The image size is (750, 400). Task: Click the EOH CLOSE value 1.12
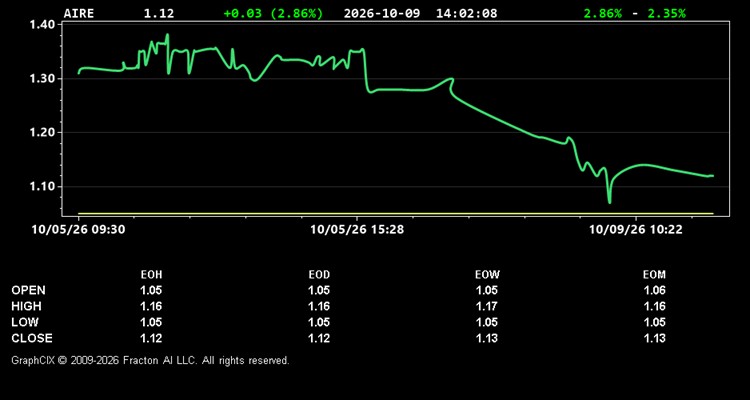click(151, 338)
